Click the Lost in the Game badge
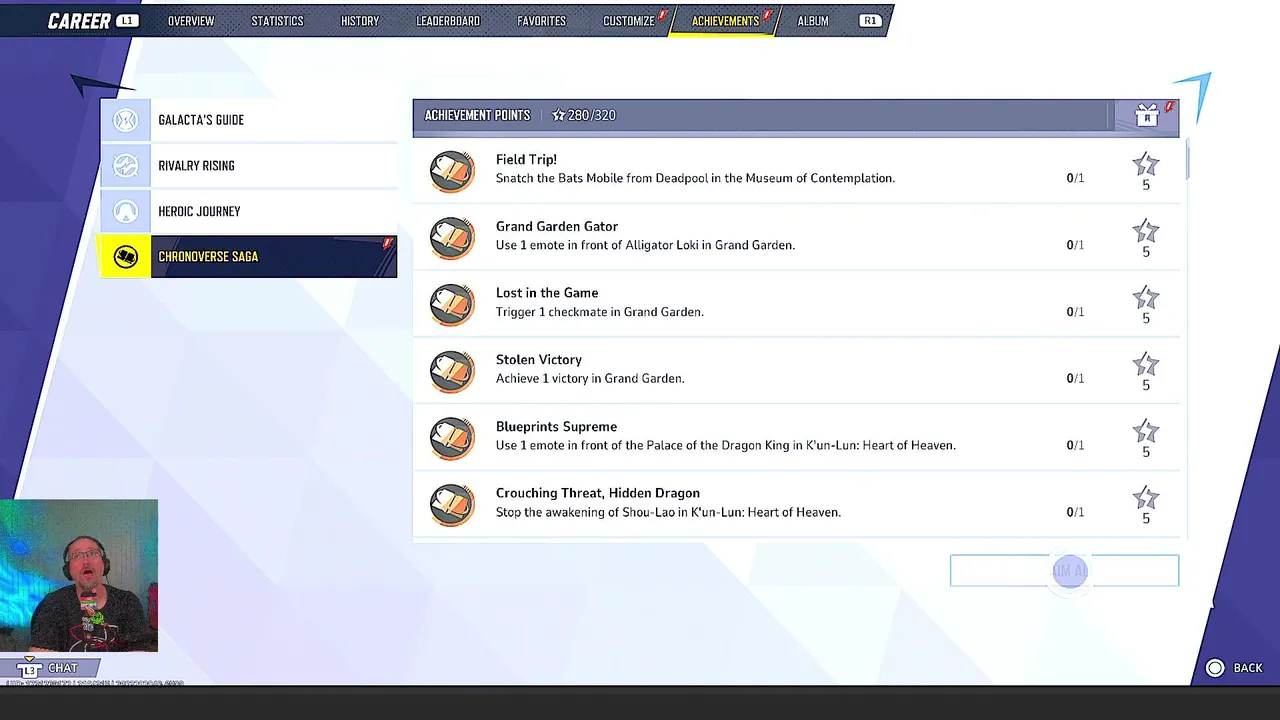The height and width of the screenshot is (720, 1280). click(452, 304)
